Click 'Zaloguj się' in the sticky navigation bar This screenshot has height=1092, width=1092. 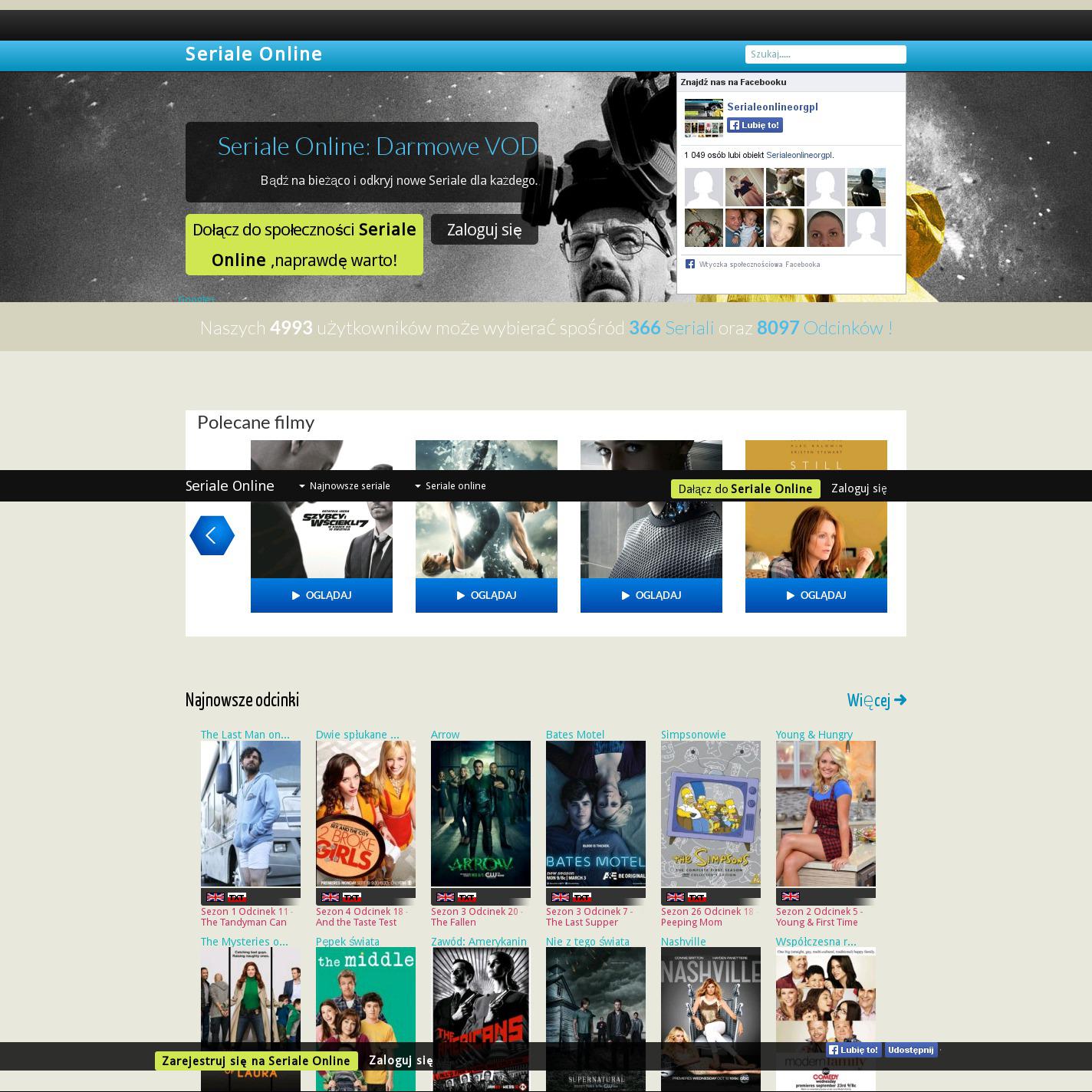tap(859, 488)
